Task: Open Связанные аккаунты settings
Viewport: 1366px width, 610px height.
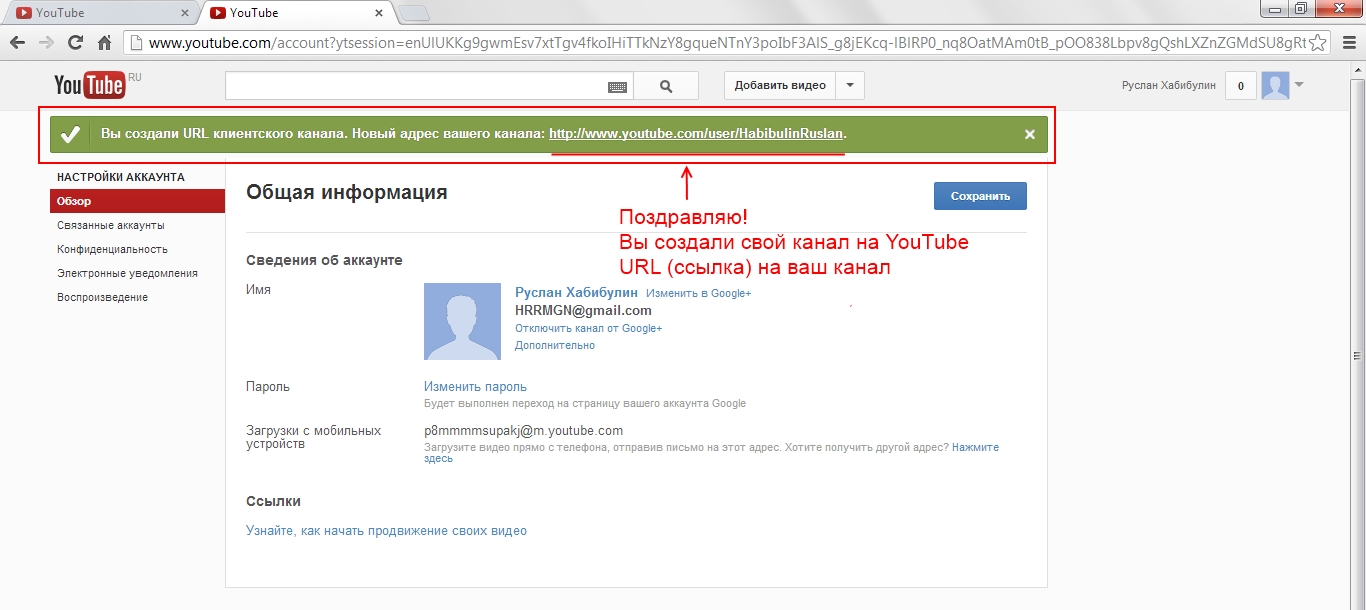Action: tap(111, 225)
